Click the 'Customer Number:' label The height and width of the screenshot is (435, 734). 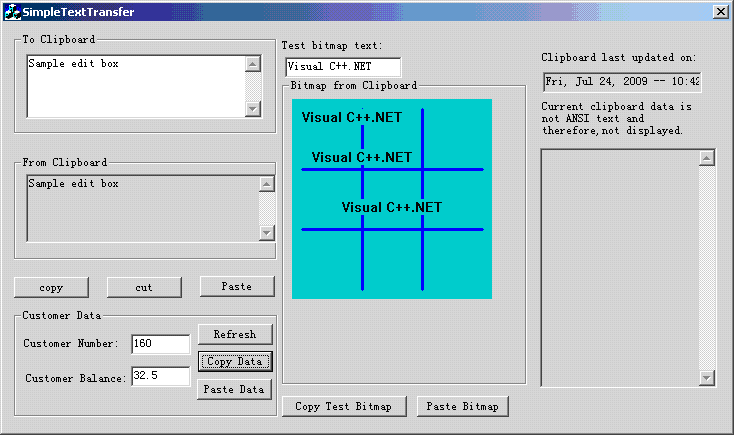click(x=71, y=343)
